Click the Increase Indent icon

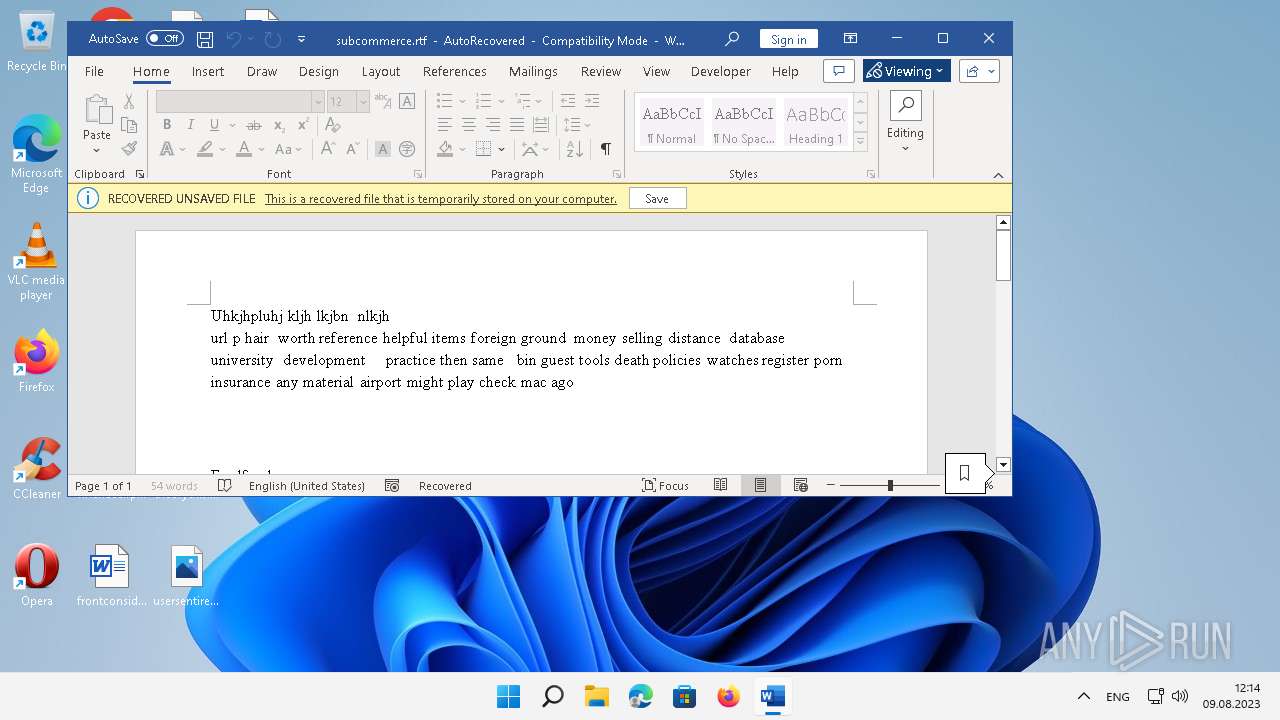[592, 101]
